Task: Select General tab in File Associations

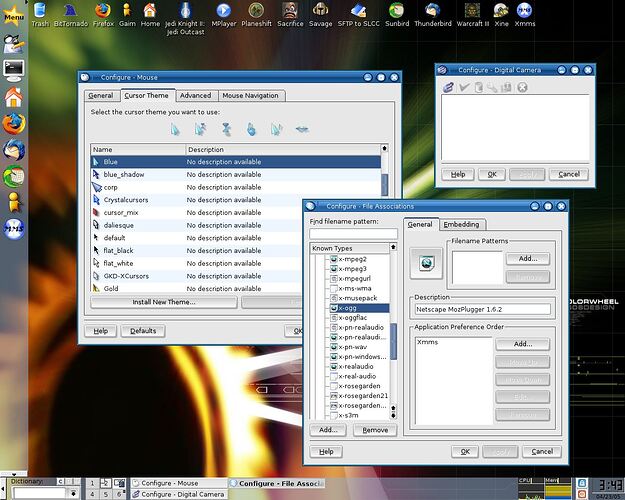Action: 420,224
